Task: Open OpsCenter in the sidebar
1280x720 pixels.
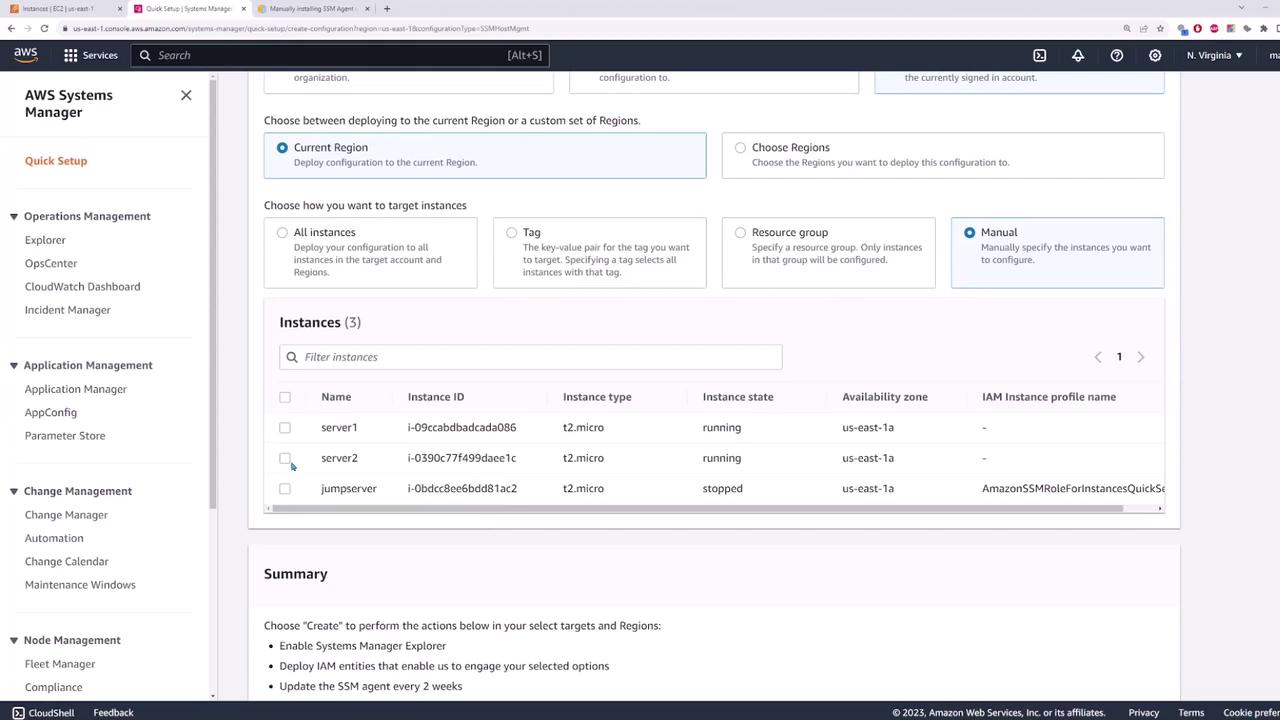Action: (51, 263)
